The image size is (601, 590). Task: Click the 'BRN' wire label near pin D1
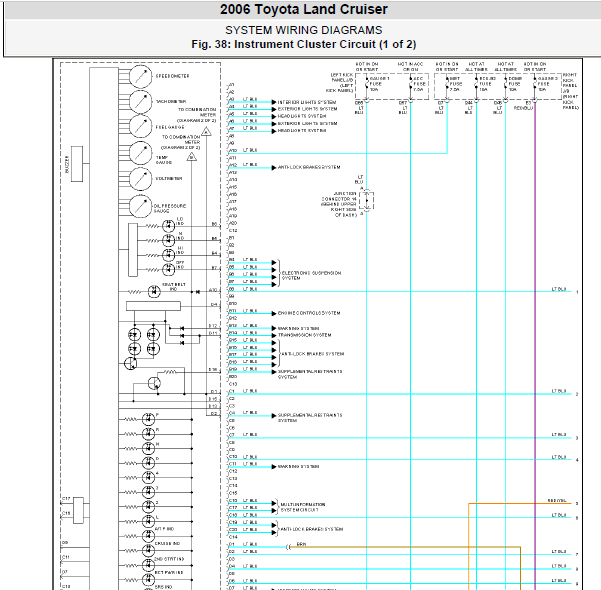(302, 544)
